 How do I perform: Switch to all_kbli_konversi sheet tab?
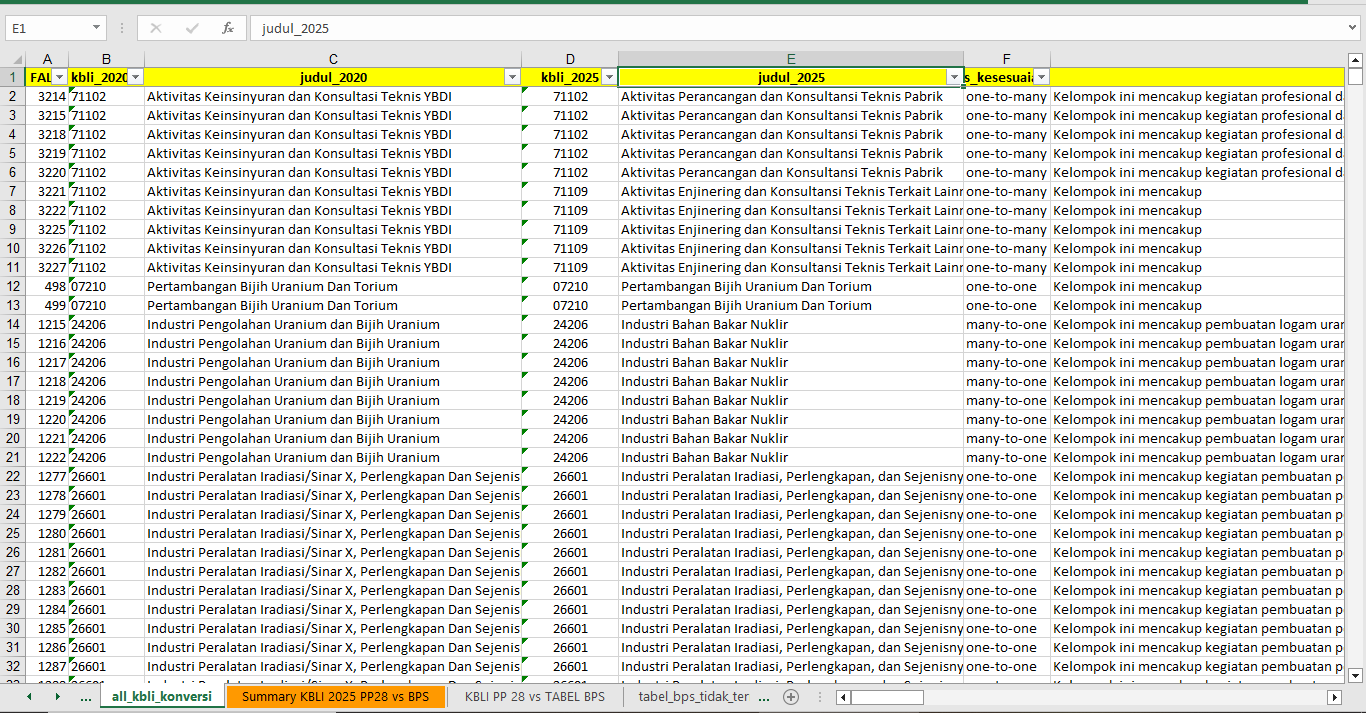(161, 696)
